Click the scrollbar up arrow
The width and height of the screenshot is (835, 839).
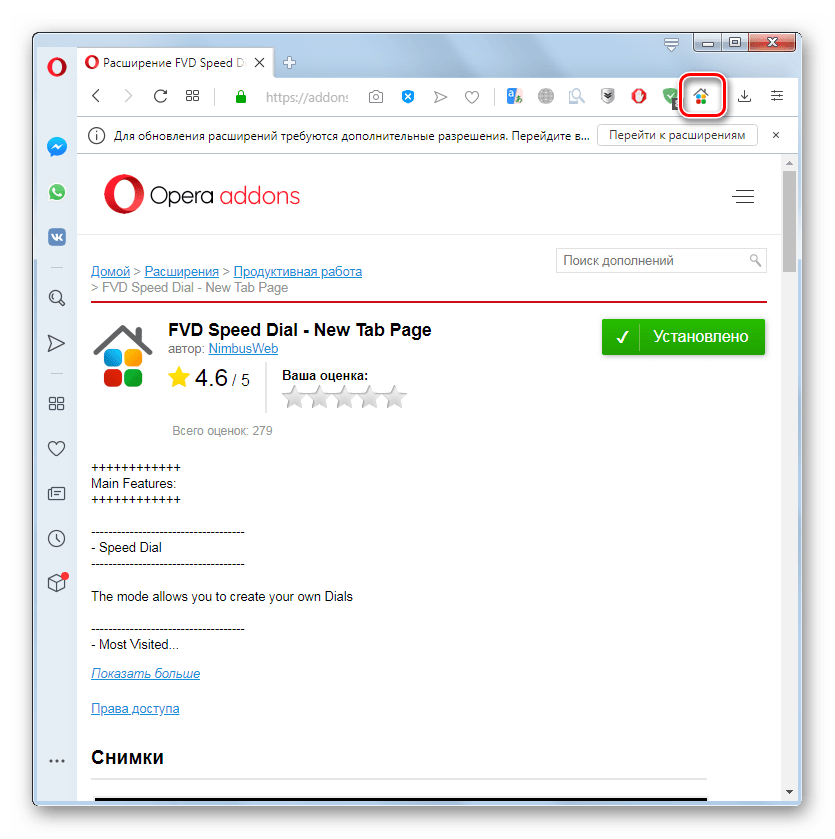click(x=790, y=163)
